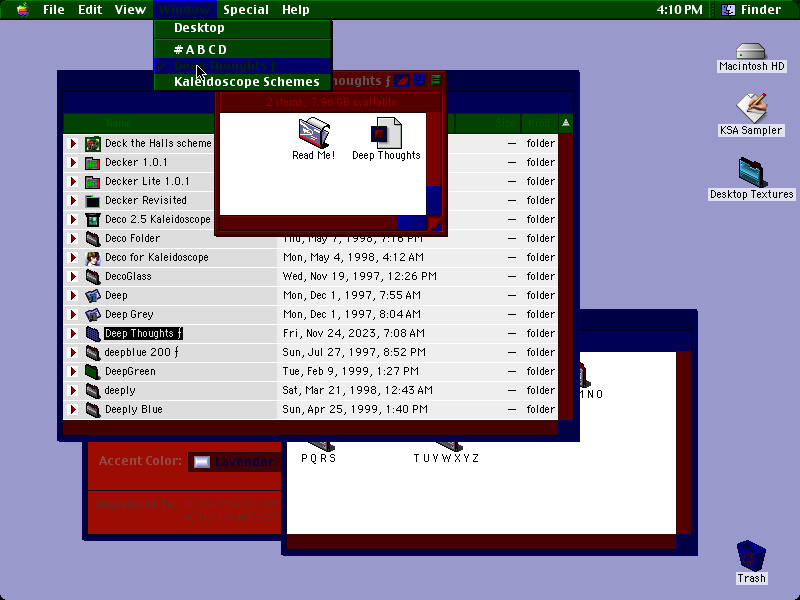Expand the Deco Folder disclosure triangle
Screen dimensions: 800x600
coord(73,238)
